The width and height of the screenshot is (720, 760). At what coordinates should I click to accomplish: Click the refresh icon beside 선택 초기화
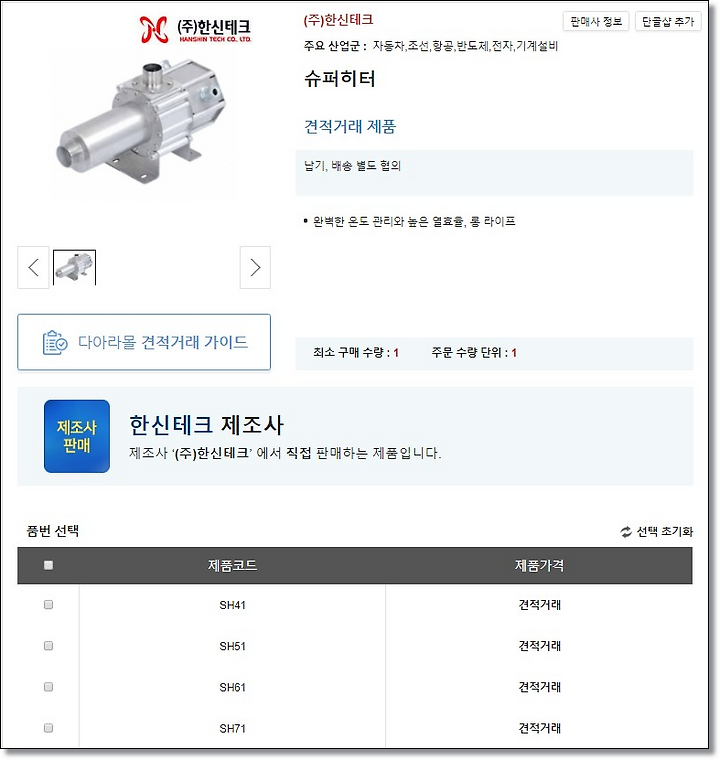(x=626, y=532)
